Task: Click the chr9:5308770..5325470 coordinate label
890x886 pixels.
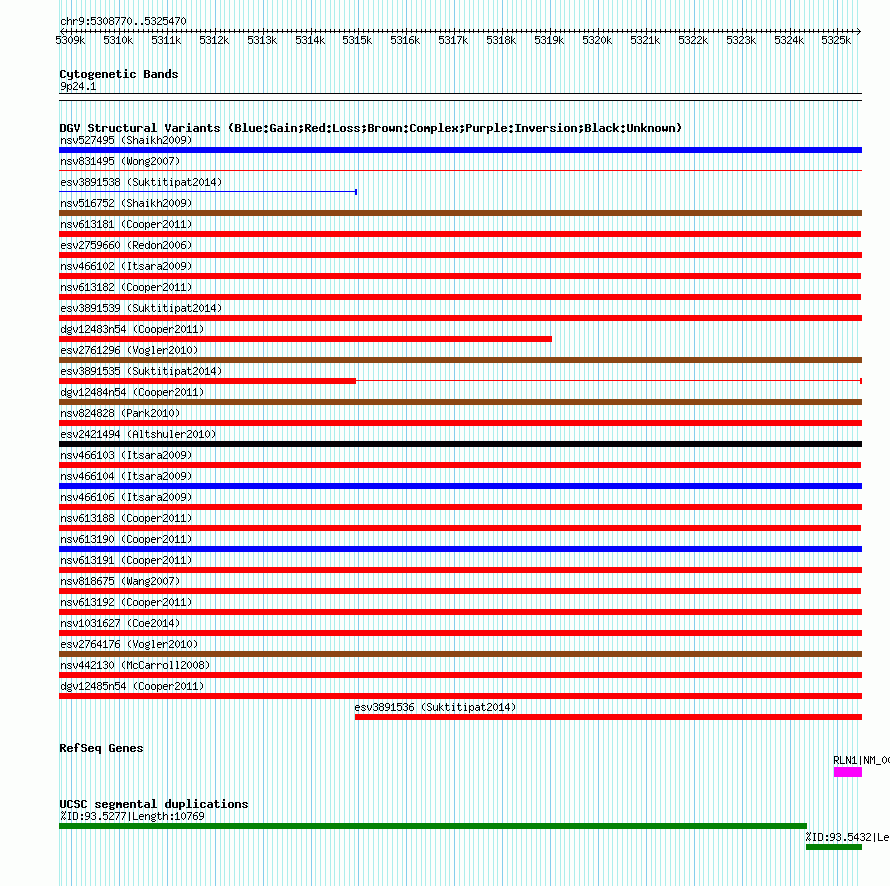Action: (123, 21)
